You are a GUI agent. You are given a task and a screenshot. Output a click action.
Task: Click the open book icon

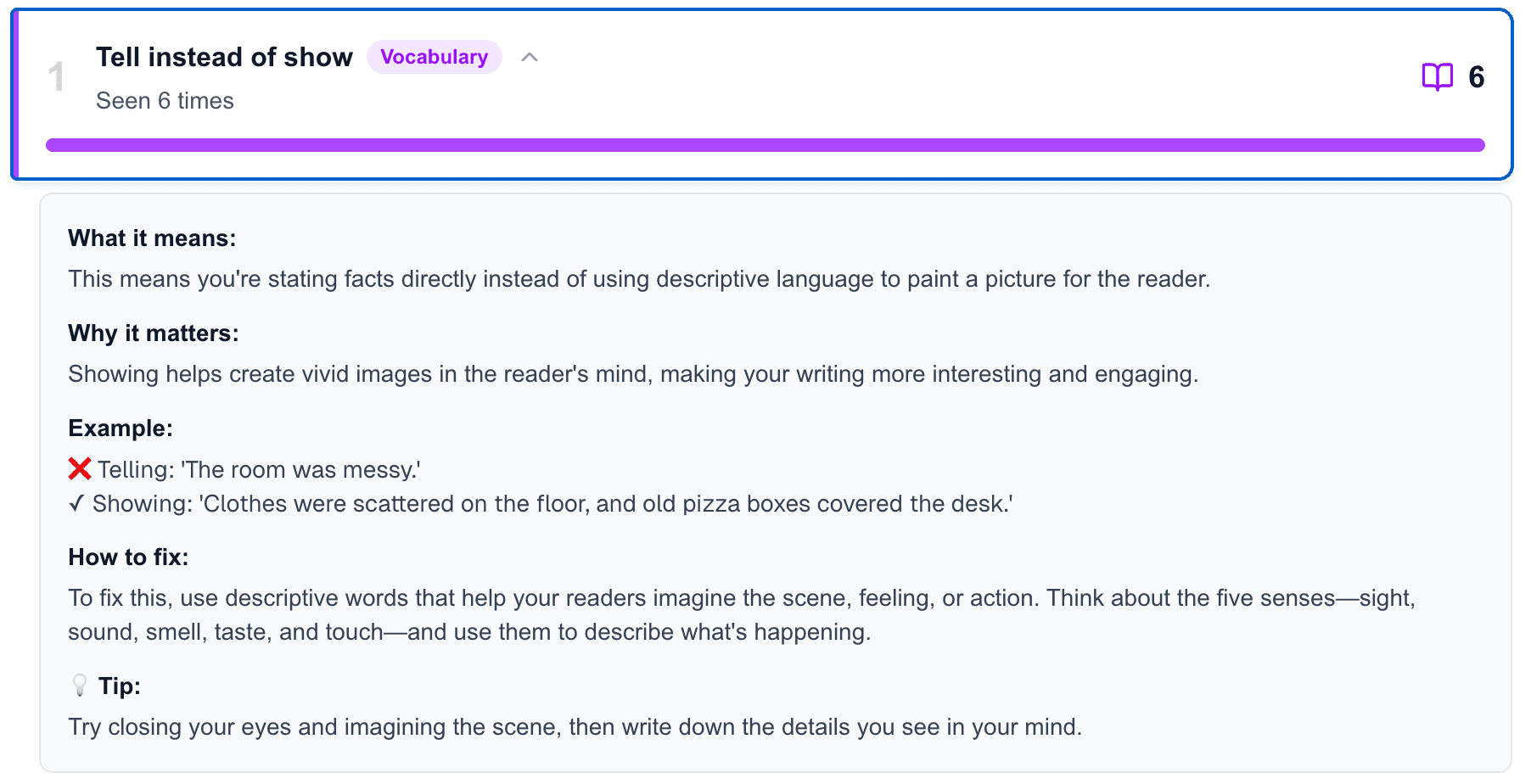tap(1437, 77)
